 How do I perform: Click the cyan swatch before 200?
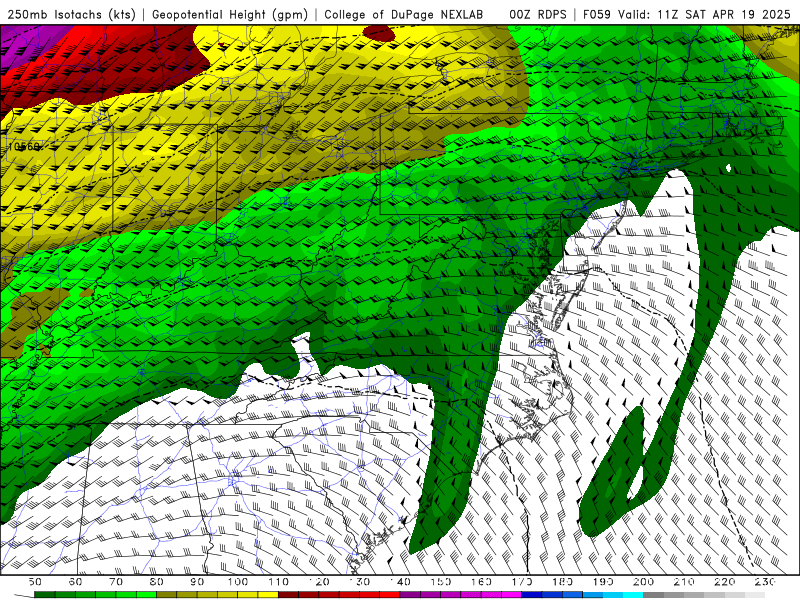(633, 595)
